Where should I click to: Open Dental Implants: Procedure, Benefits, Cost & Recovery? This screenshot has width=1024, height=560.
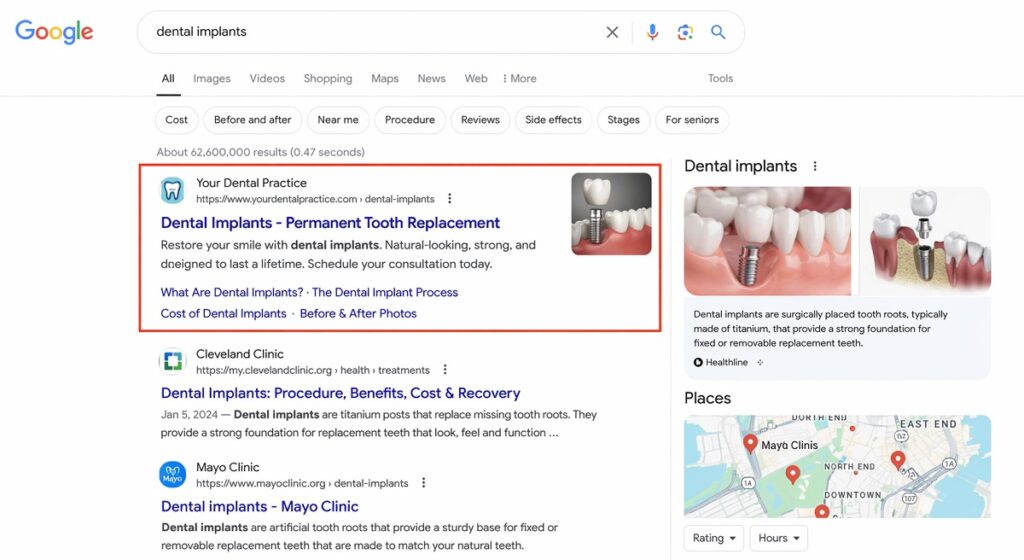(340, 393)
